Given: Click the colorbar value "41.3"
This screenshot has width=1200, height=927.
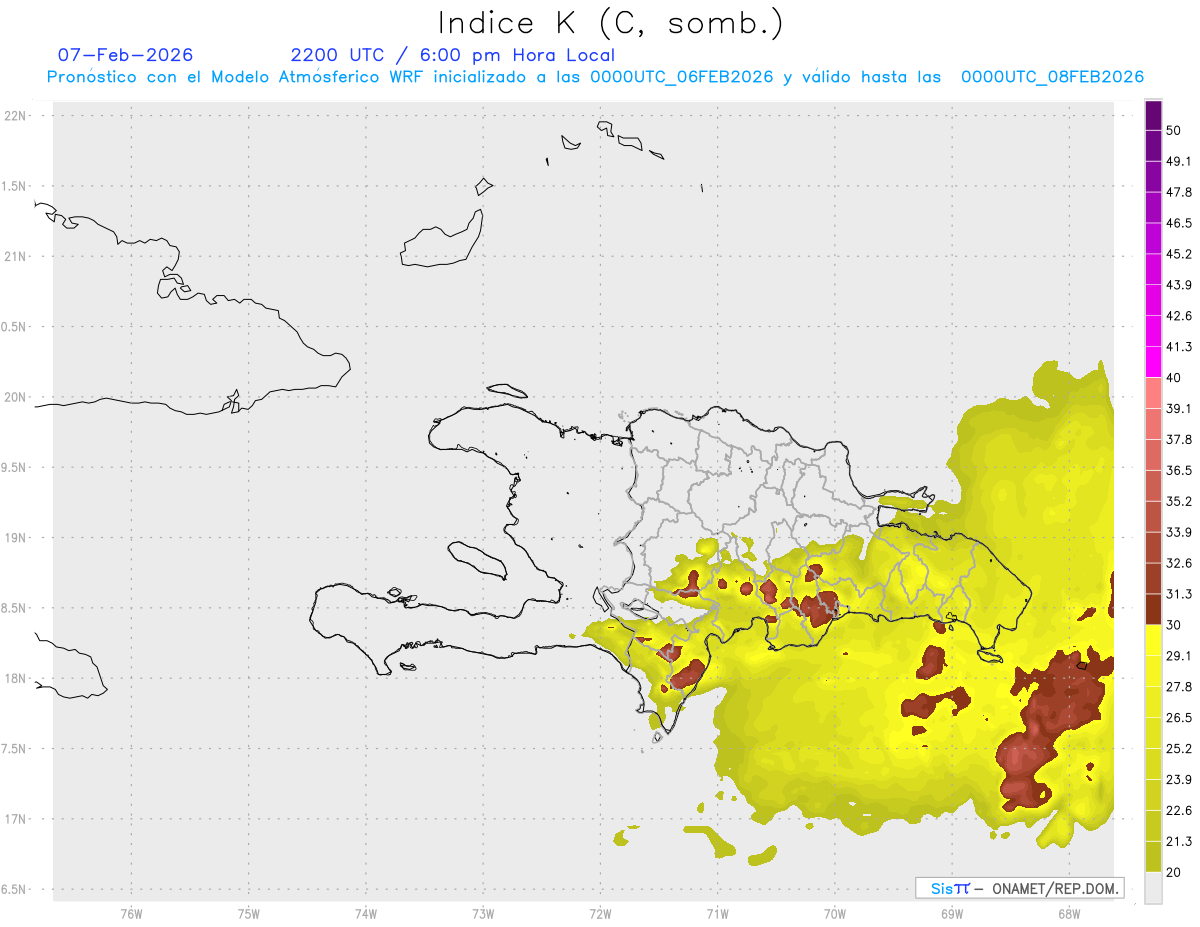Looking at the screenshot, I should [1179, 347].
